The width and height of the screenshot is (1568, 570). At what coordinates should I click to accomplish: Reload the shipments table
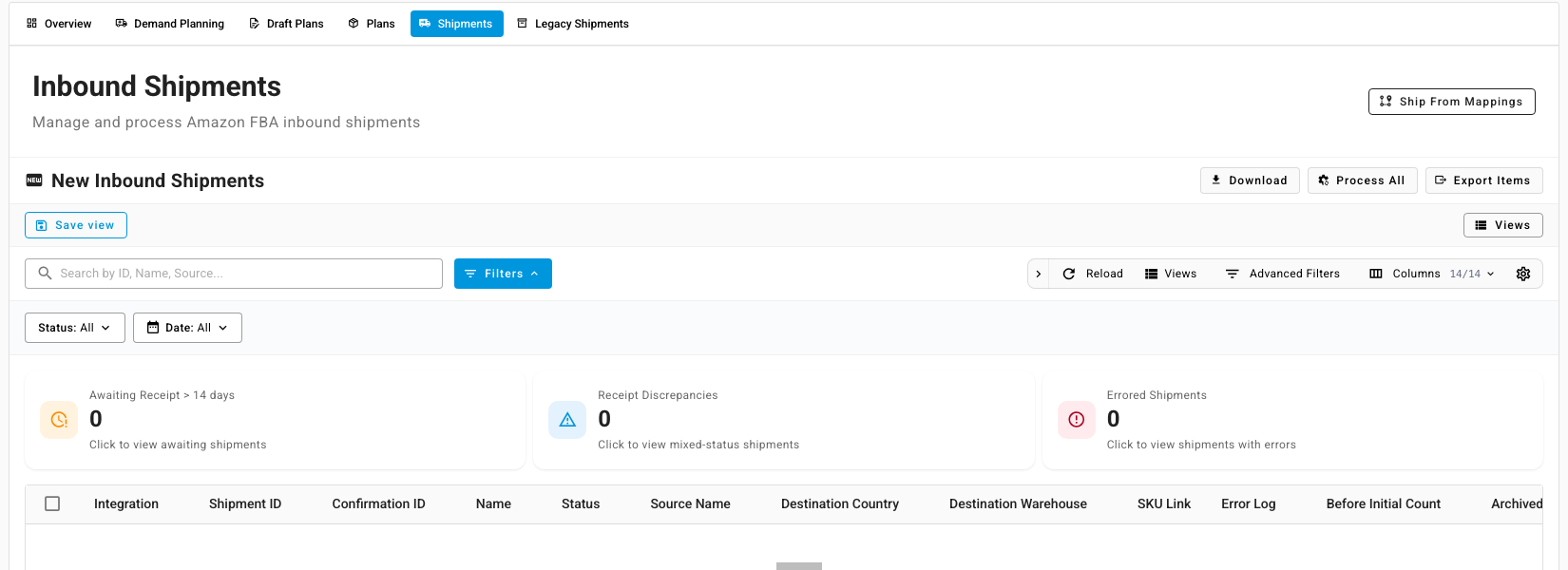(1093, 274)
